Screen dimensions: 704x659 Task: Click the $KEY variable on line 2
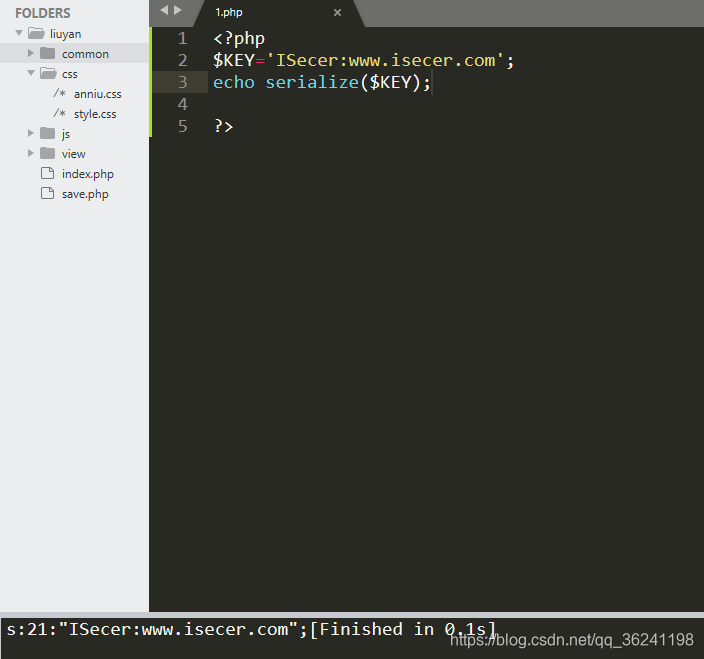click(x=233, y=60)
